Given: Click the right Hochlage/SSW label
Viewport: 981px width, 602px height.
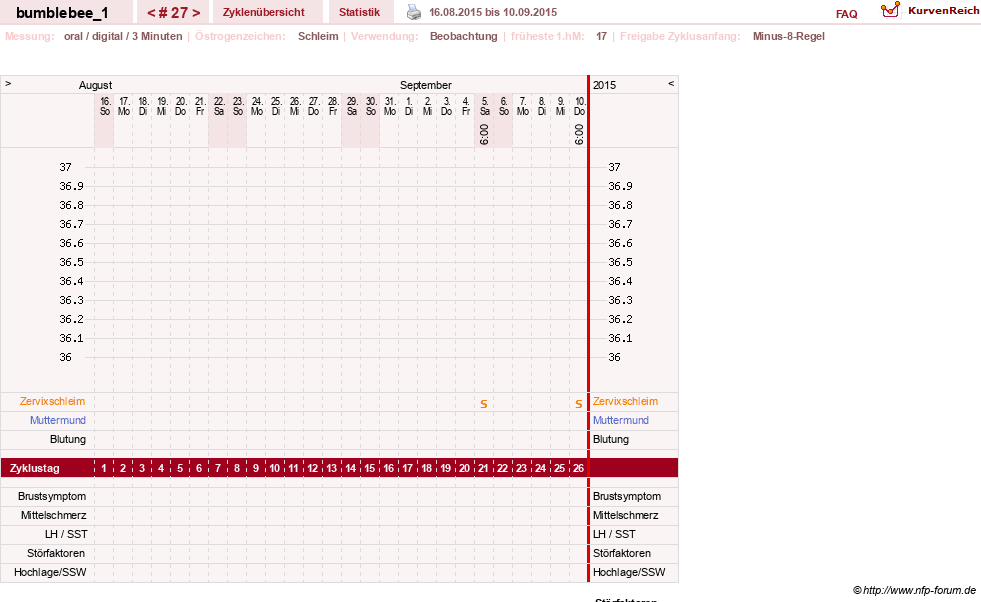Looking at the screenshot, I should (x=629, y=572).
